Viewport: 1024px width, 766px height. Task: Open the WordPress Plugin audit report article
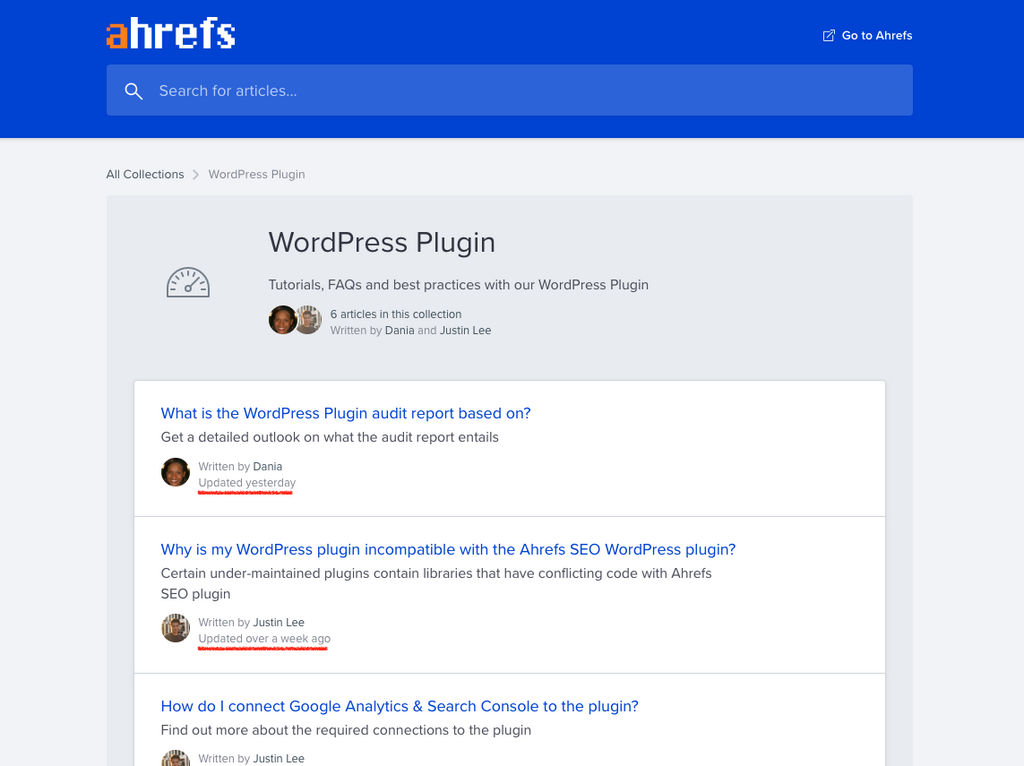click(345, 413)
